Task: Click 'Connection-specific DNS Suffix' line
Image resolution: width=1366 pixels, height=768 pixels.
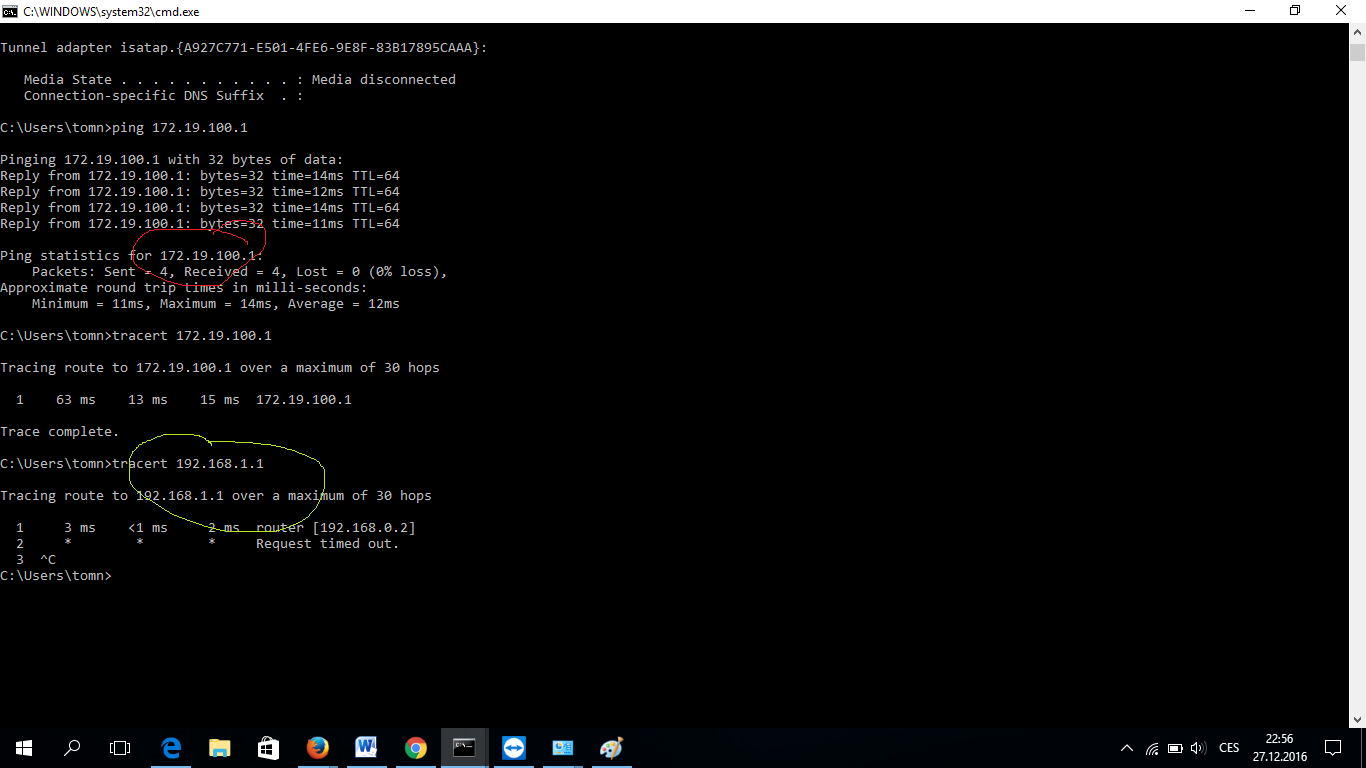Action: pos(164,96)
